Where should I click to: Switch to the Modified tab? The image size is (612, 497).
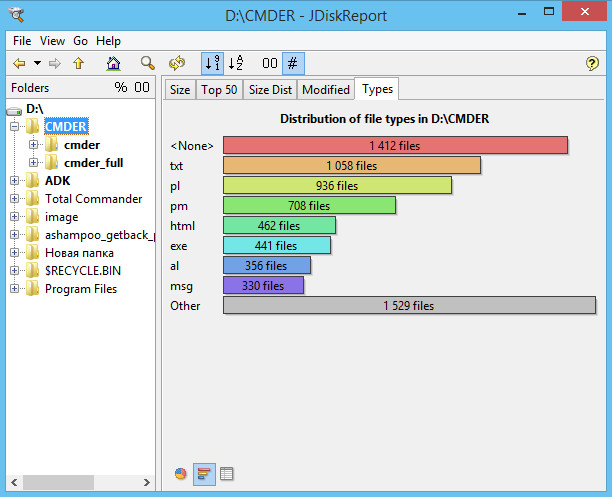point(326,90)
